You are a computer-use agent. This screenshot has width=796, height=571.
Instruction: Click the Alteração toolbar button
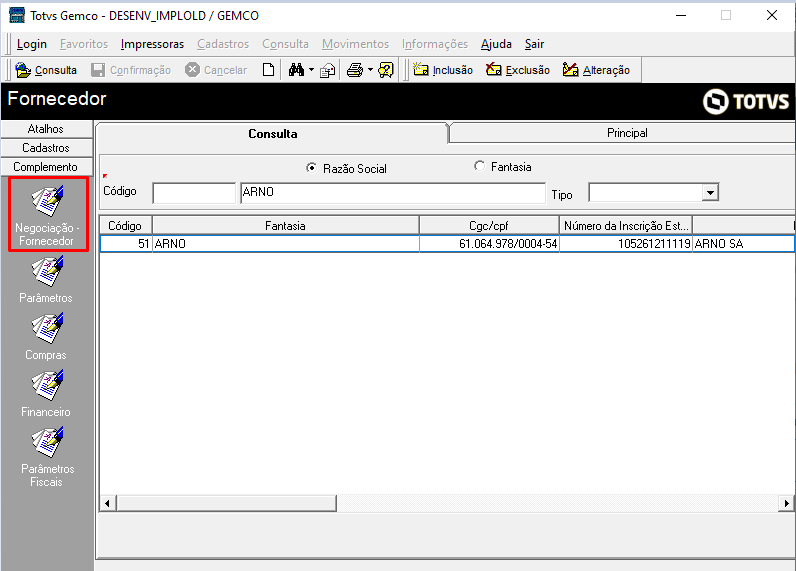tap(596, 70)
